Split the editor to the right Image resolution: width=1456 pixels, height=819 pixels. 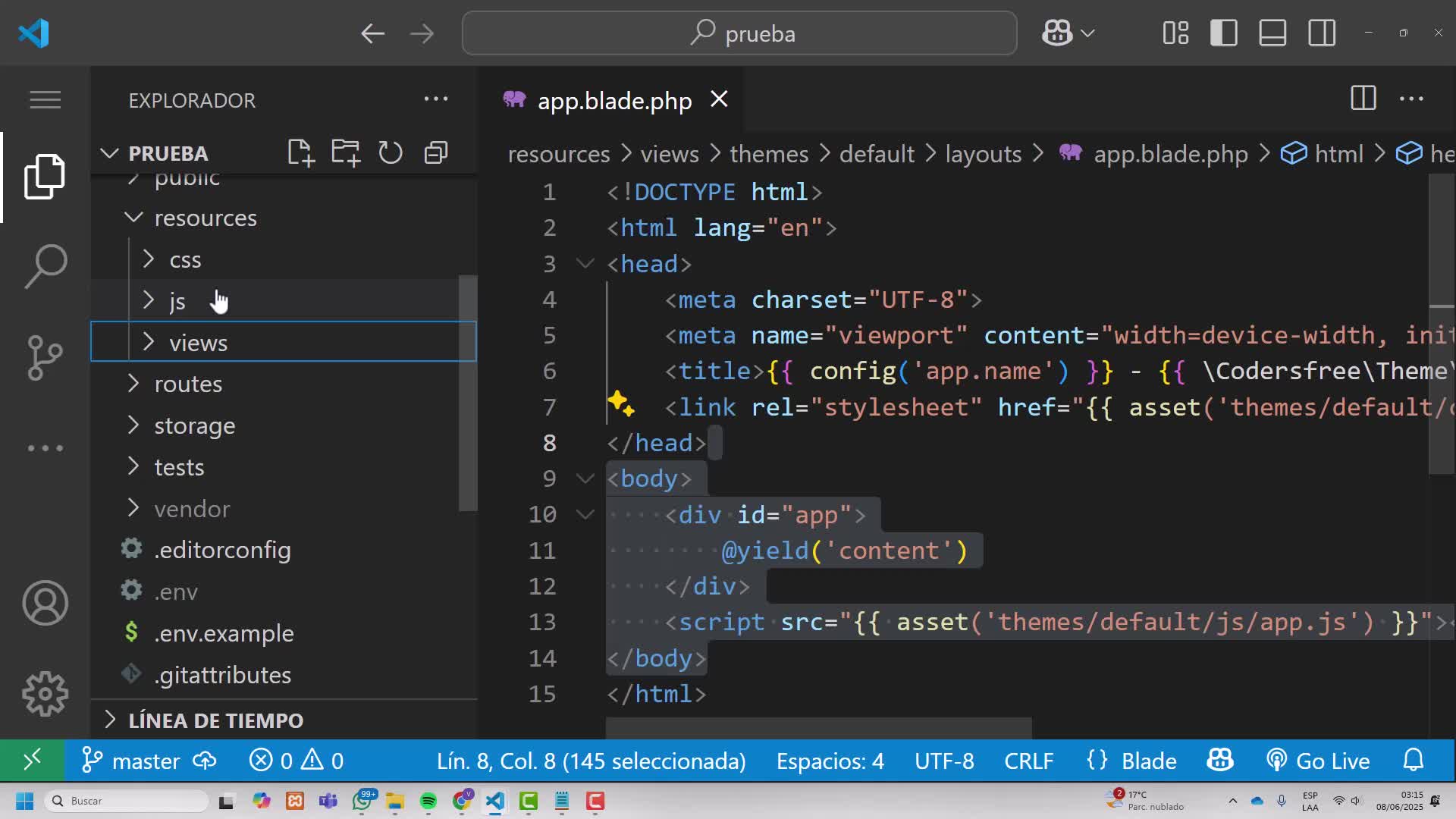(x=1363, y=99)
